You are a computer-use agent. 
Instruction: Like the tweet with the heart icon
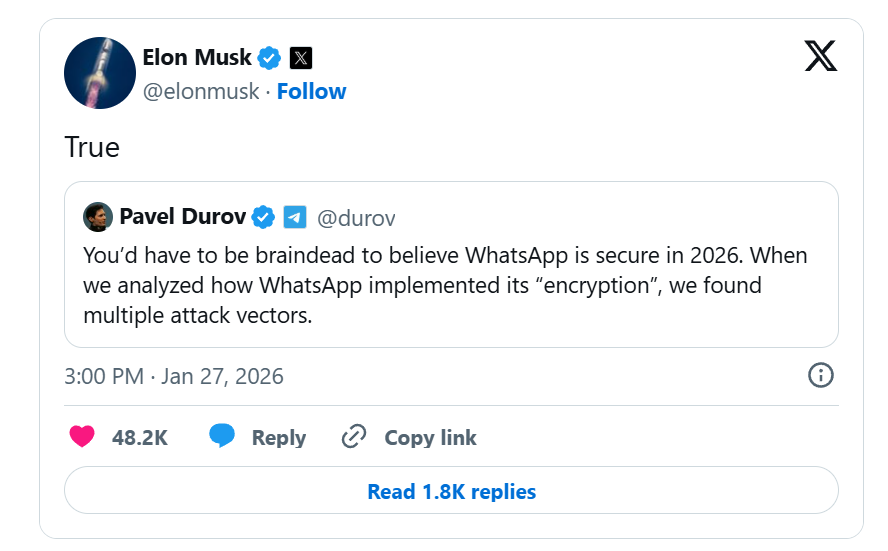[82, 437]
